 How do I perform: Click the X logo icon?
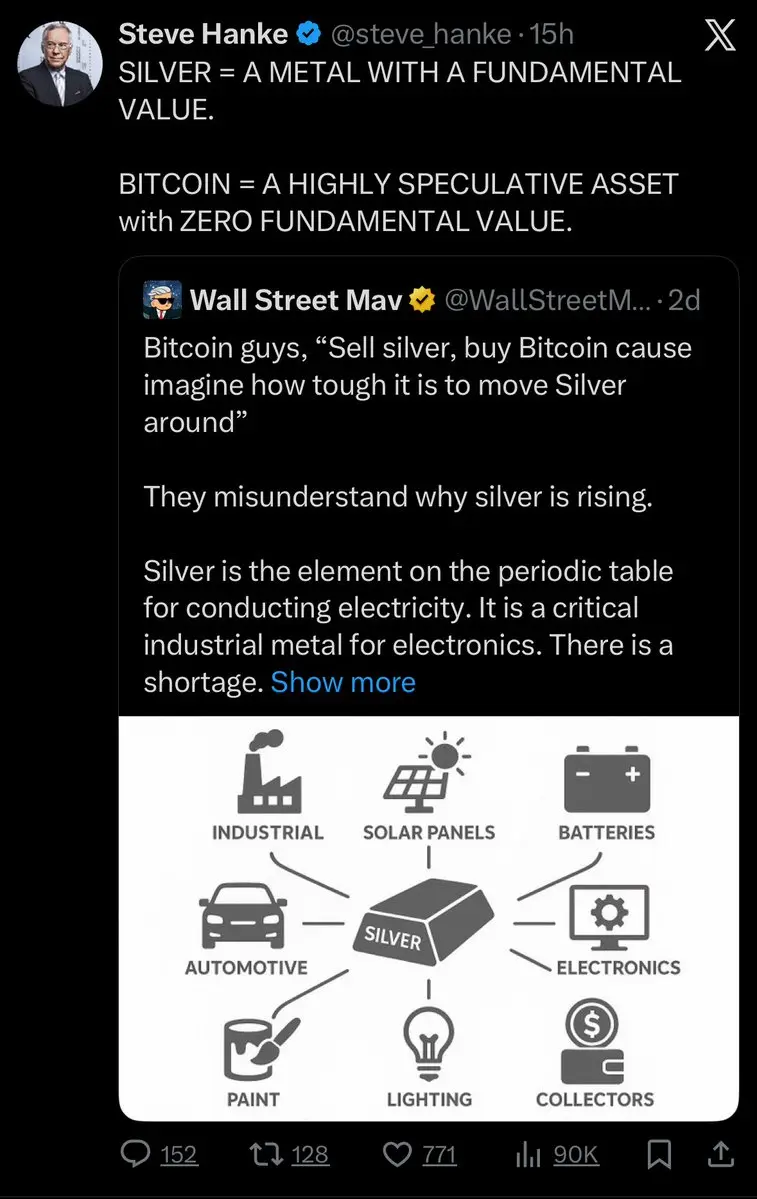point(720,36)
